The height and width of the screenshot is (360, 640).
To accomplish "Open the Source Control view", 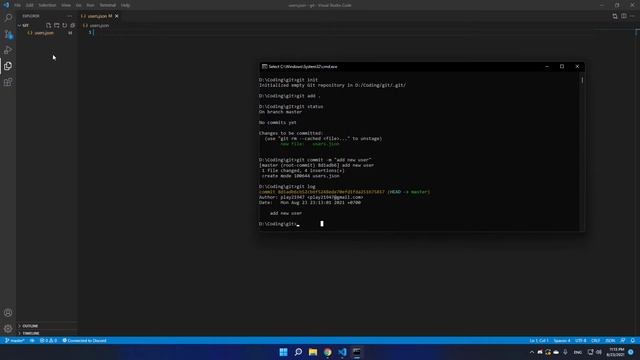I will click(8, 34).
